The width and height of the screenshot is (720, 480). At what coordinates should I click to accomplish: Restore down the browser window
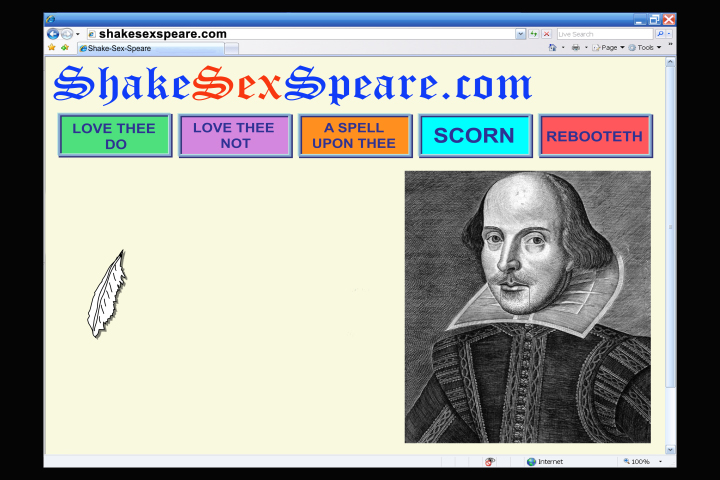[654, 20]
